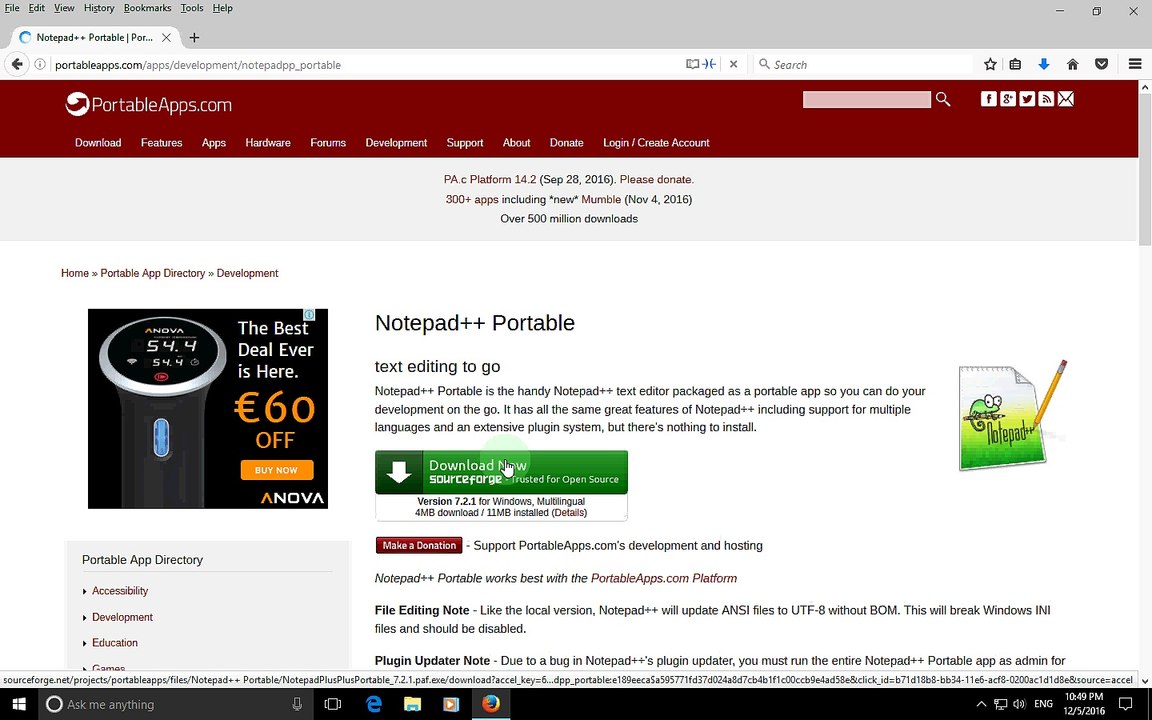The height and width of the screenshot is (720, 1152).
Task: Open the Download nav item on site
Action: [x=98, y=143]
